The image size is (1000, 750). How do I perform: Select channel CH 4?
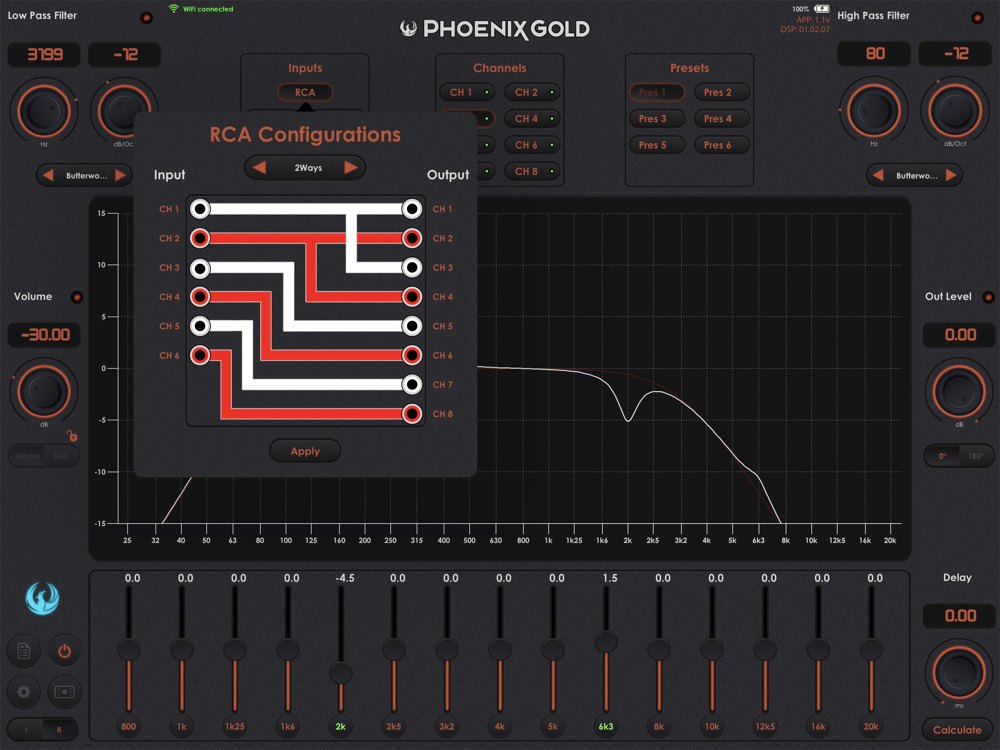click(533, 119)
